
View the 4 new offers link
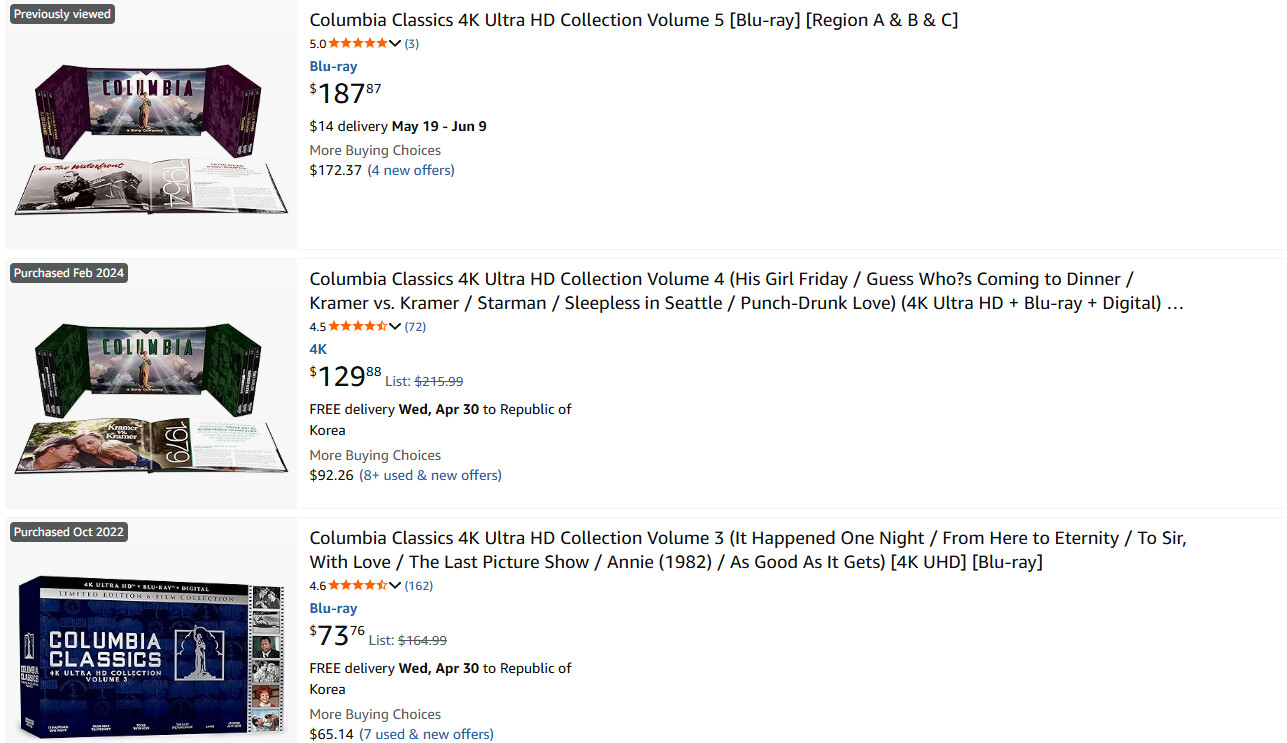[x=411, y=170]
